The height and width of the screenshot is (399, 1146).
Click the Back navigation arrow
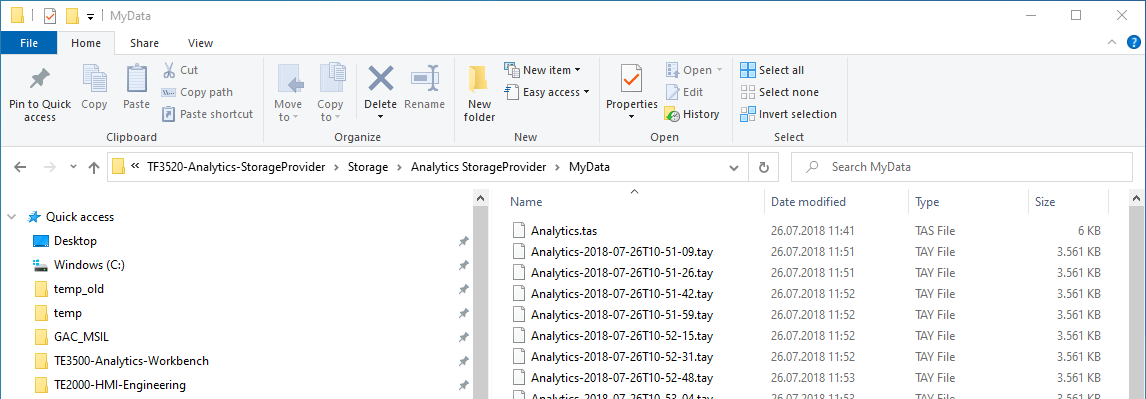pyautogui.click(x=20, y=167)
